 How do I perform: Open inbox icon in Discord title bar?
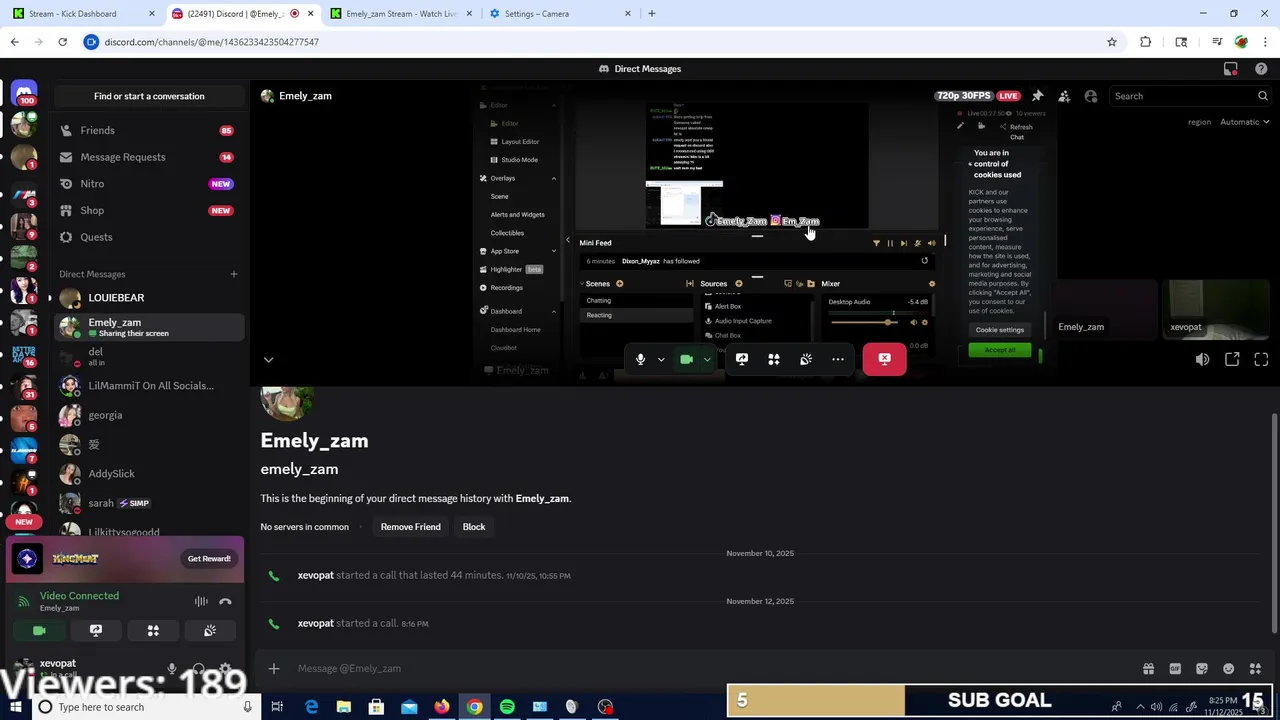point(1231,69)
